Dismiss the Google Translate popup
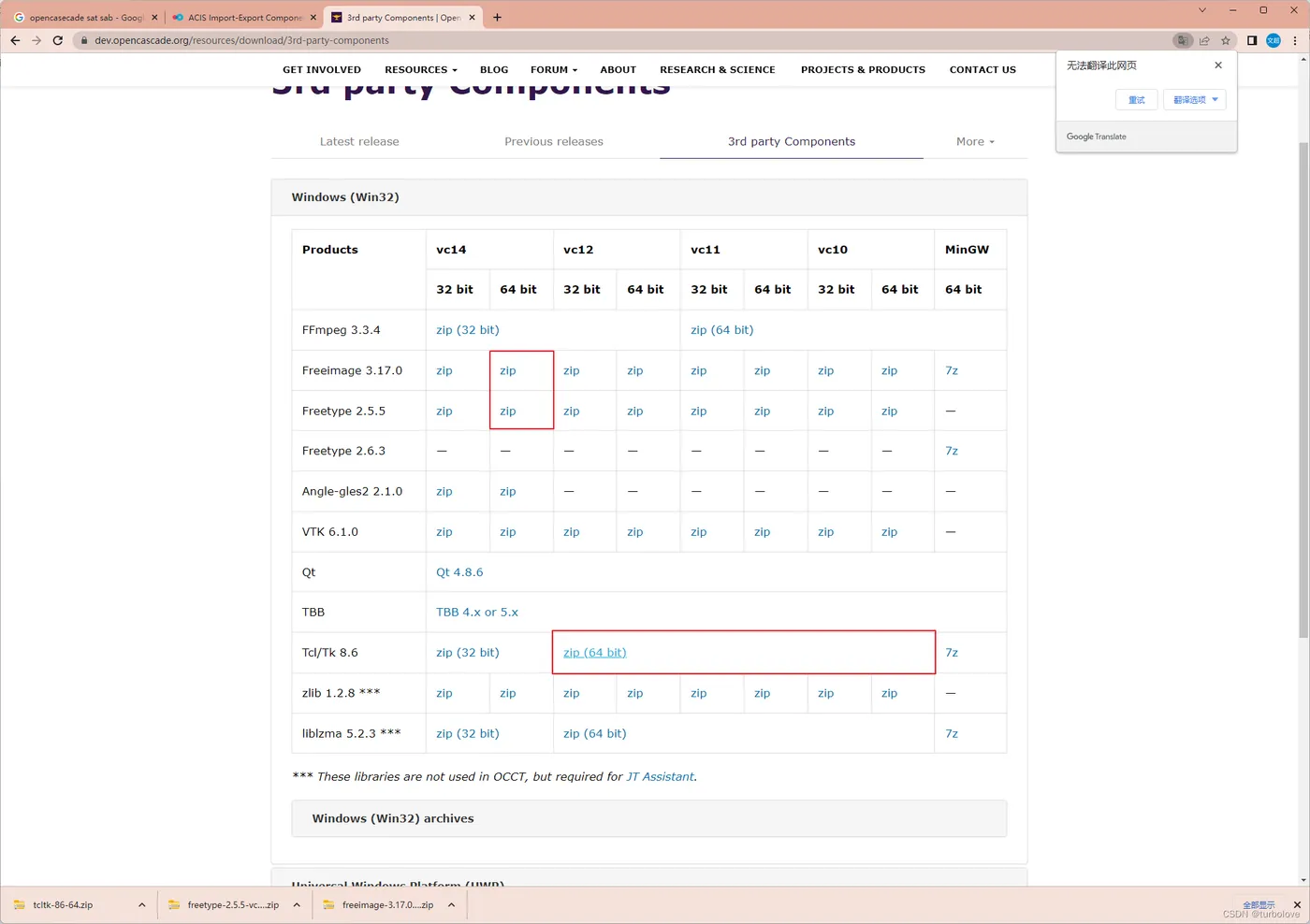 [x=1218, y=65]
